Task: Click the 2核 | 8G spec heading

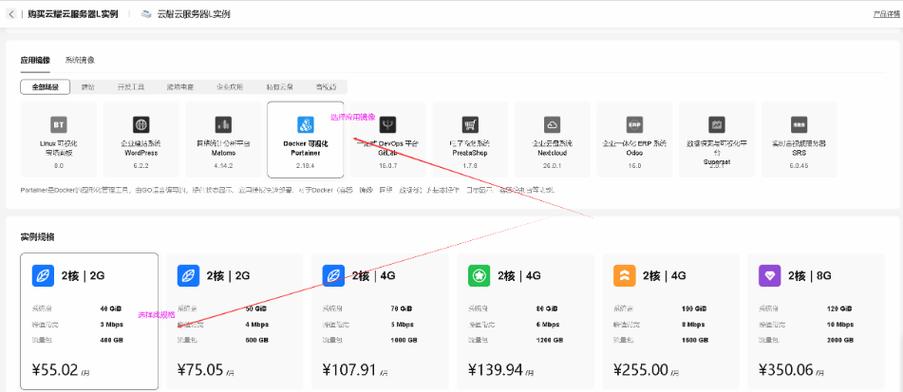Action: (x=810, y=276)
